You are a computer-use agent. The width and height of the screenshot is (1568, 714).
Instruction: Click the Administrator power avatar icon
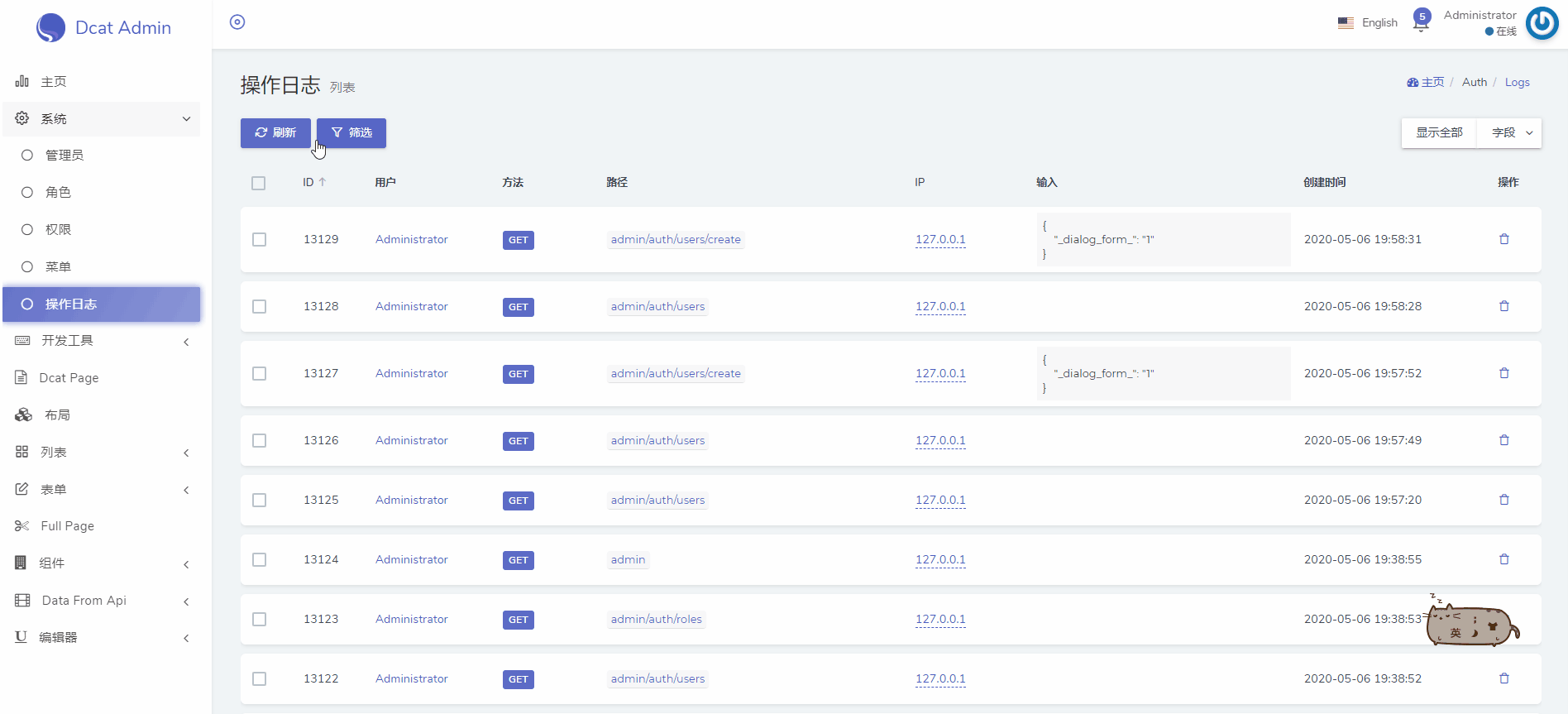click(x=1542, y=23)
